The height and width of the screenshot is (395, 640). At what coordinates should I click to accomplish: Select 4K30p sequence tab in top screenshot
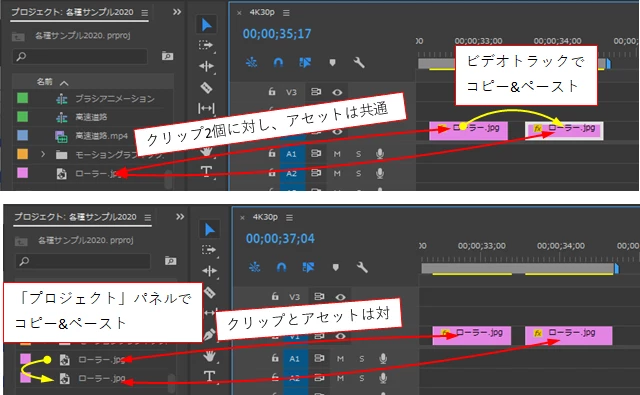tap(262, 12)
